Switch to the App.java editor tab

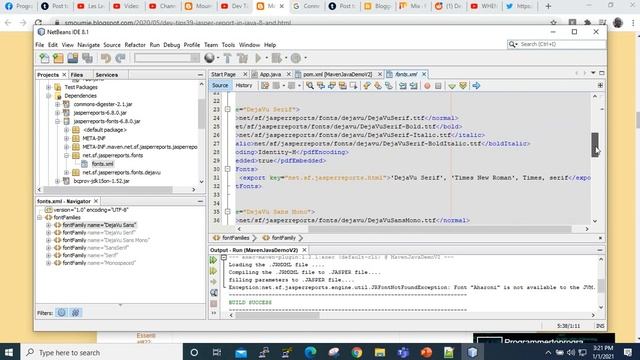270,74
